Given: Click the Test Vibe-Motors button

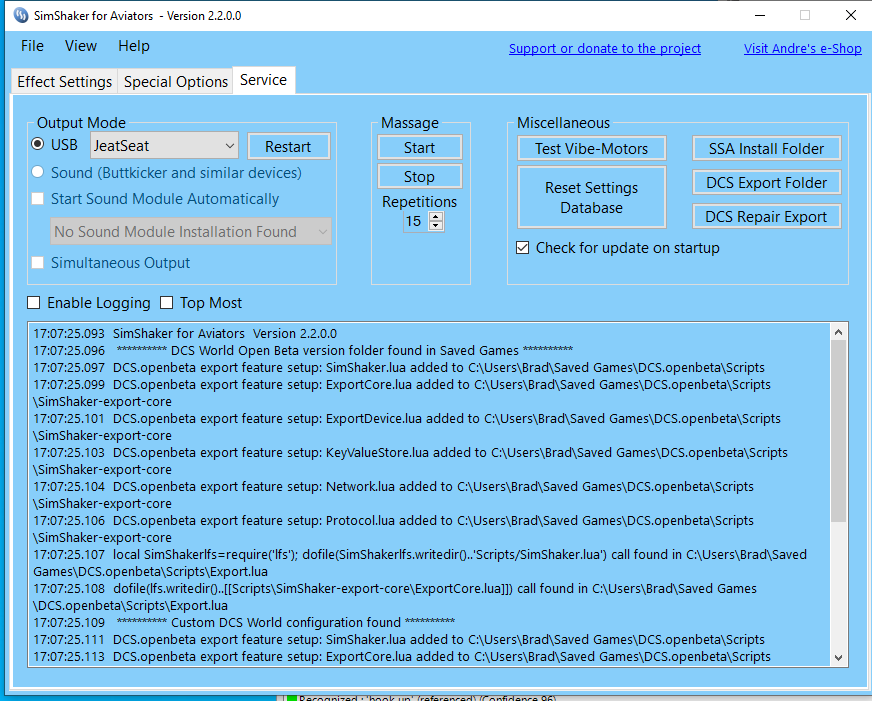Looking at the screenshot, I should pos(592,148).
